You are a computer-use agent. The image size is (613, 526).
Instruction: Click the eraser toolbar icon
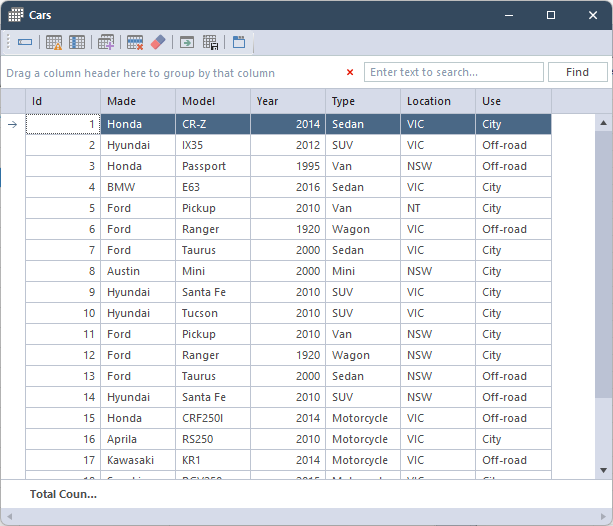coord(158,42)
